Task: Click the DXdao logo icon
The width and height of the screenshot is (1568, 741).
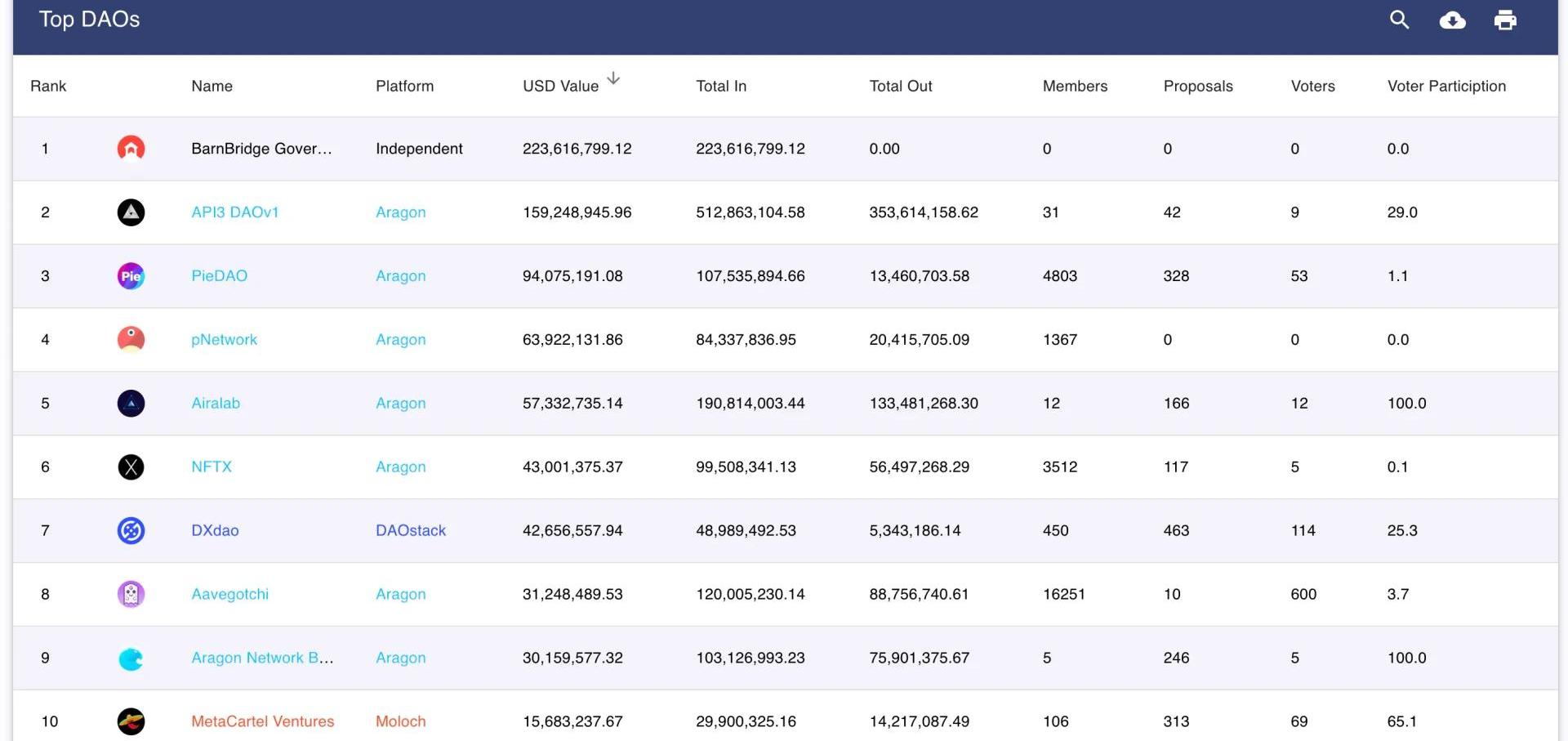Action: click(x=131, y=530)
